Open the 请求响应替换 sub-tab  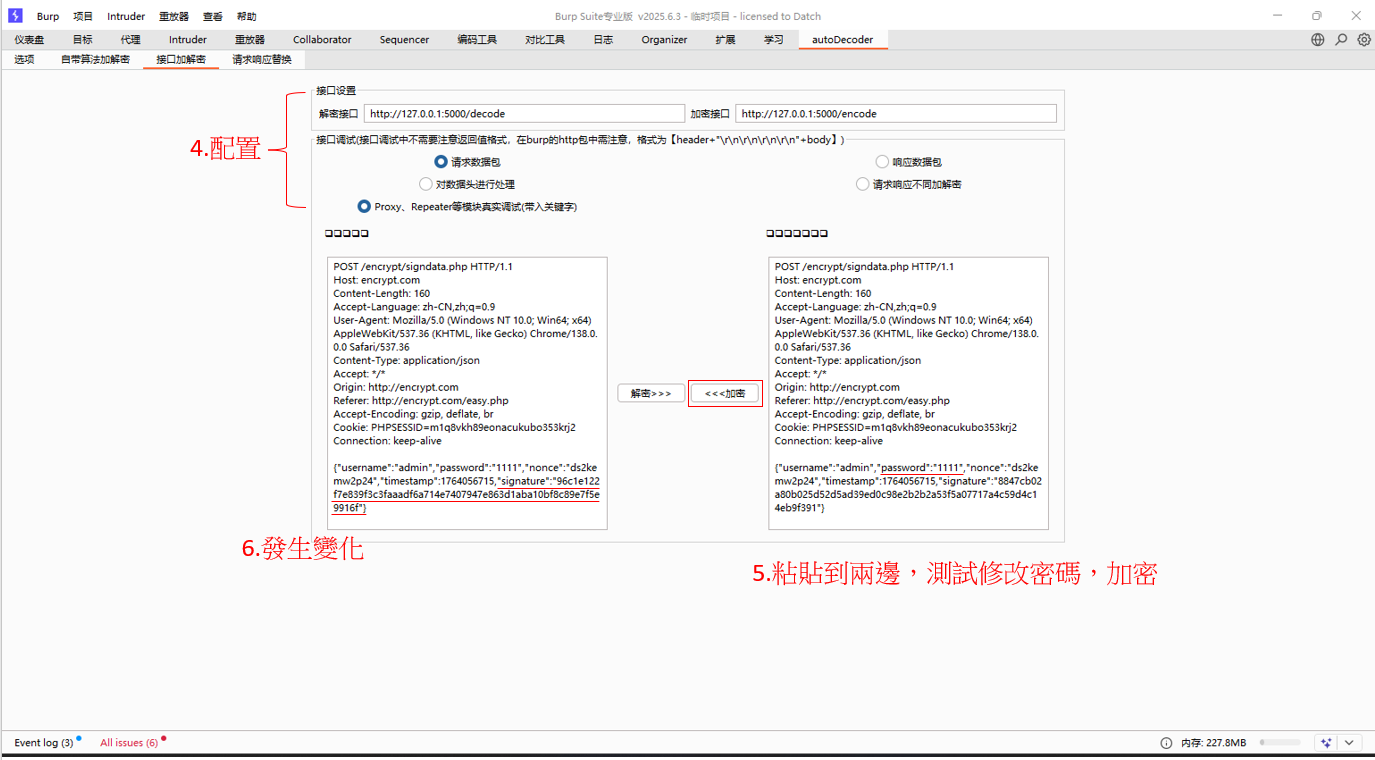pyautogui.click(x=262, y=60)
